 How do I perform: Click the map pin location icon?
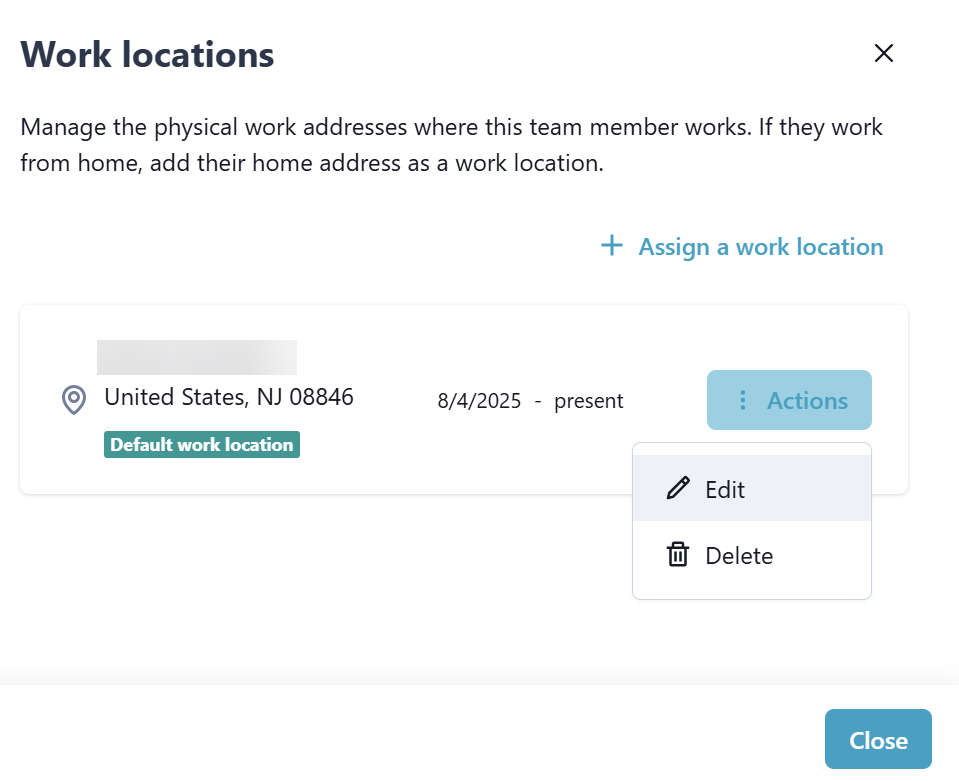(74, 400)
